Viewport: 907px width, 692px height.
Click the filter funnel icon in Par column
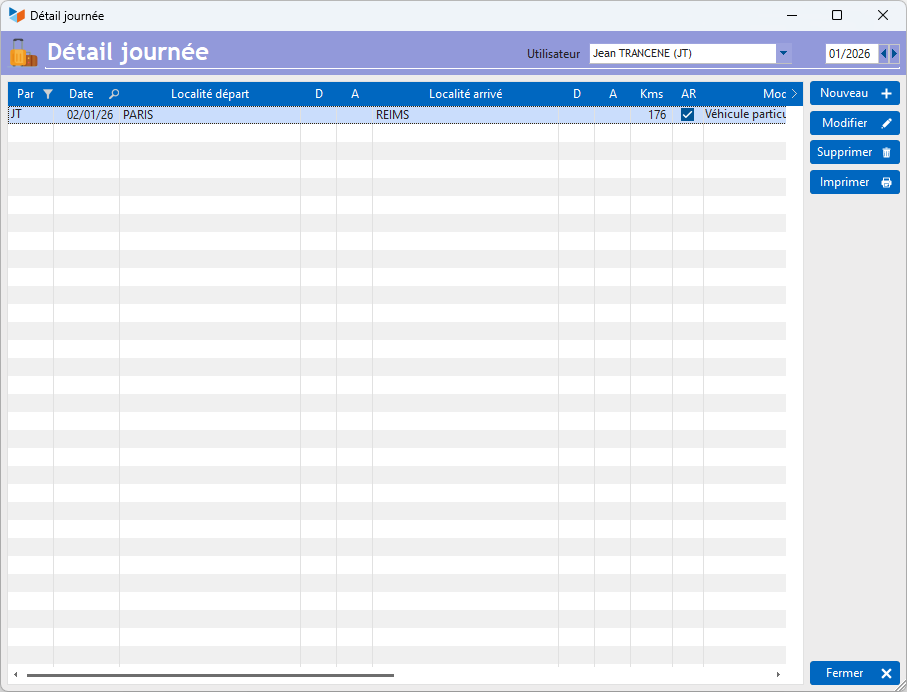tap(48, 94)
